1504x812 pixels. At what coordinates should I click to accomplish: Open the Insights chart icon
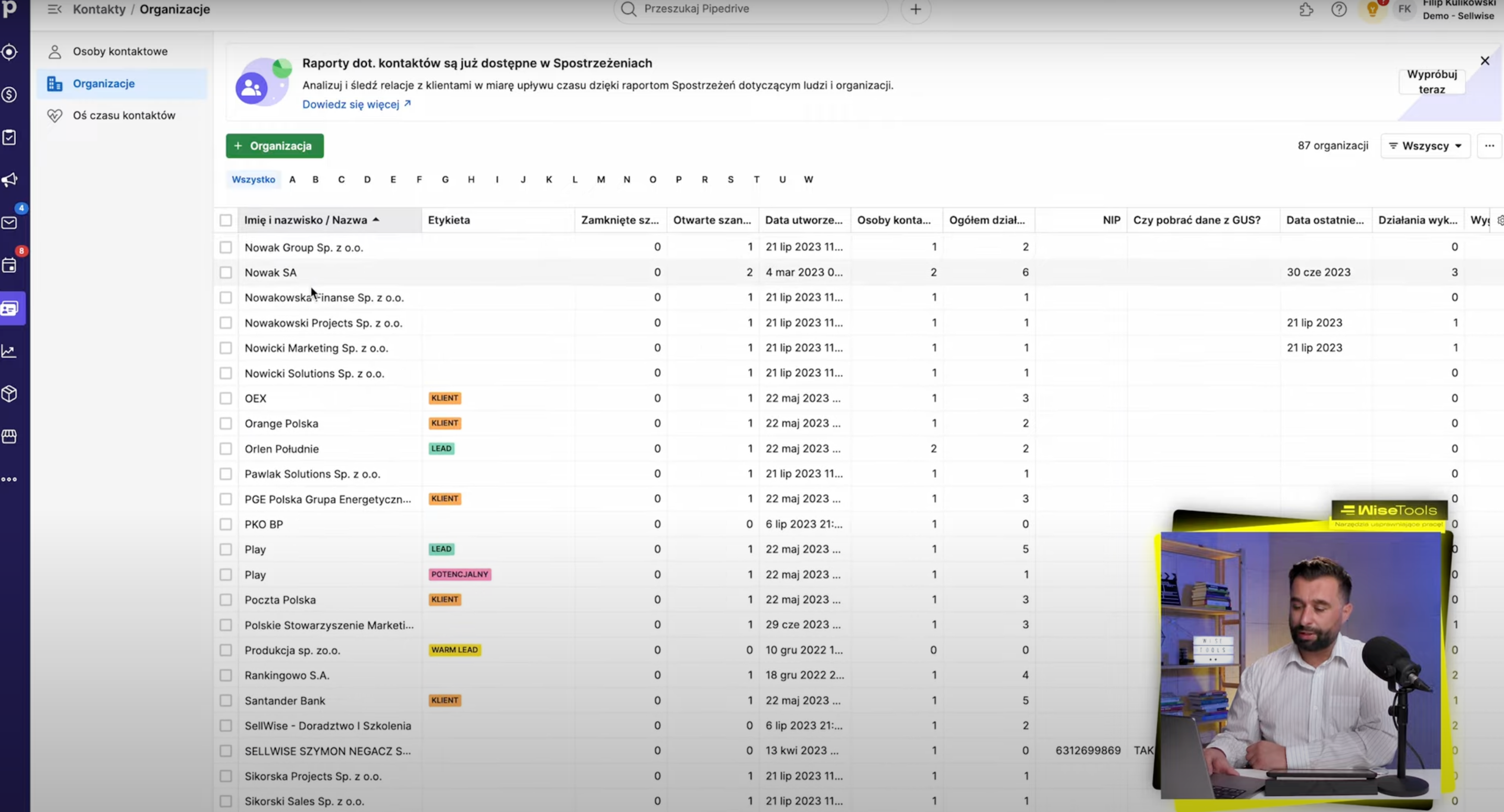coord(9,351)
